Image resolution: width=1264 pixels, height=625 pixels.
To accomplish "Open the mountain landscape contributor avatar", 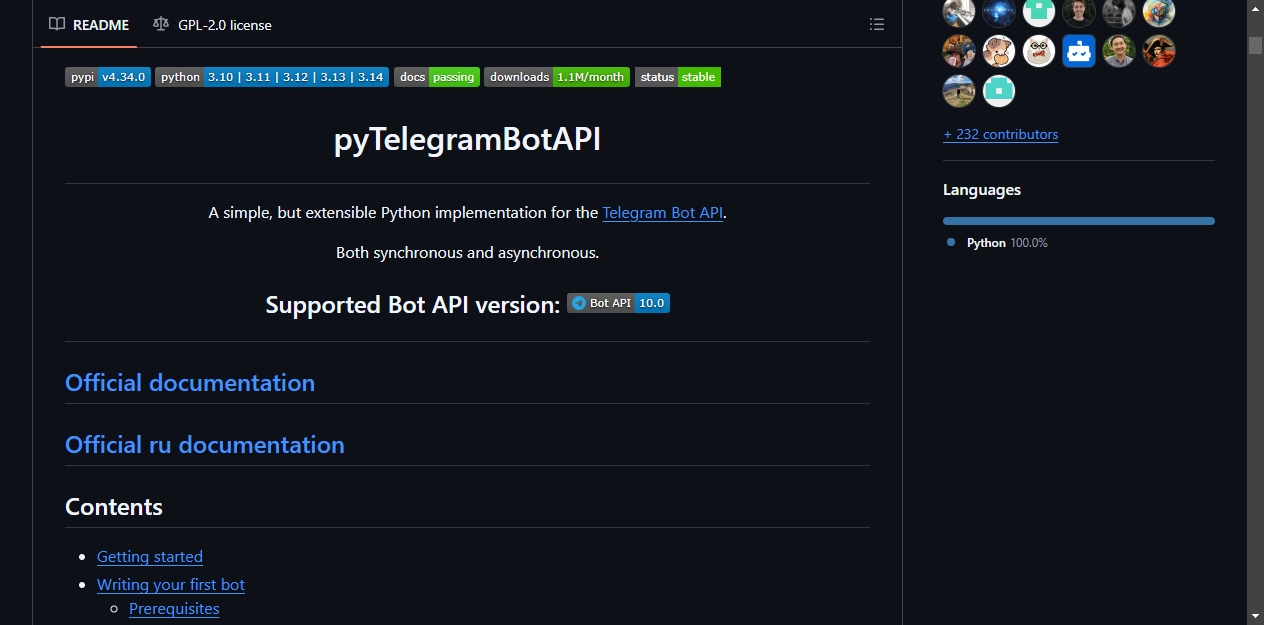I will coord(959,91).
